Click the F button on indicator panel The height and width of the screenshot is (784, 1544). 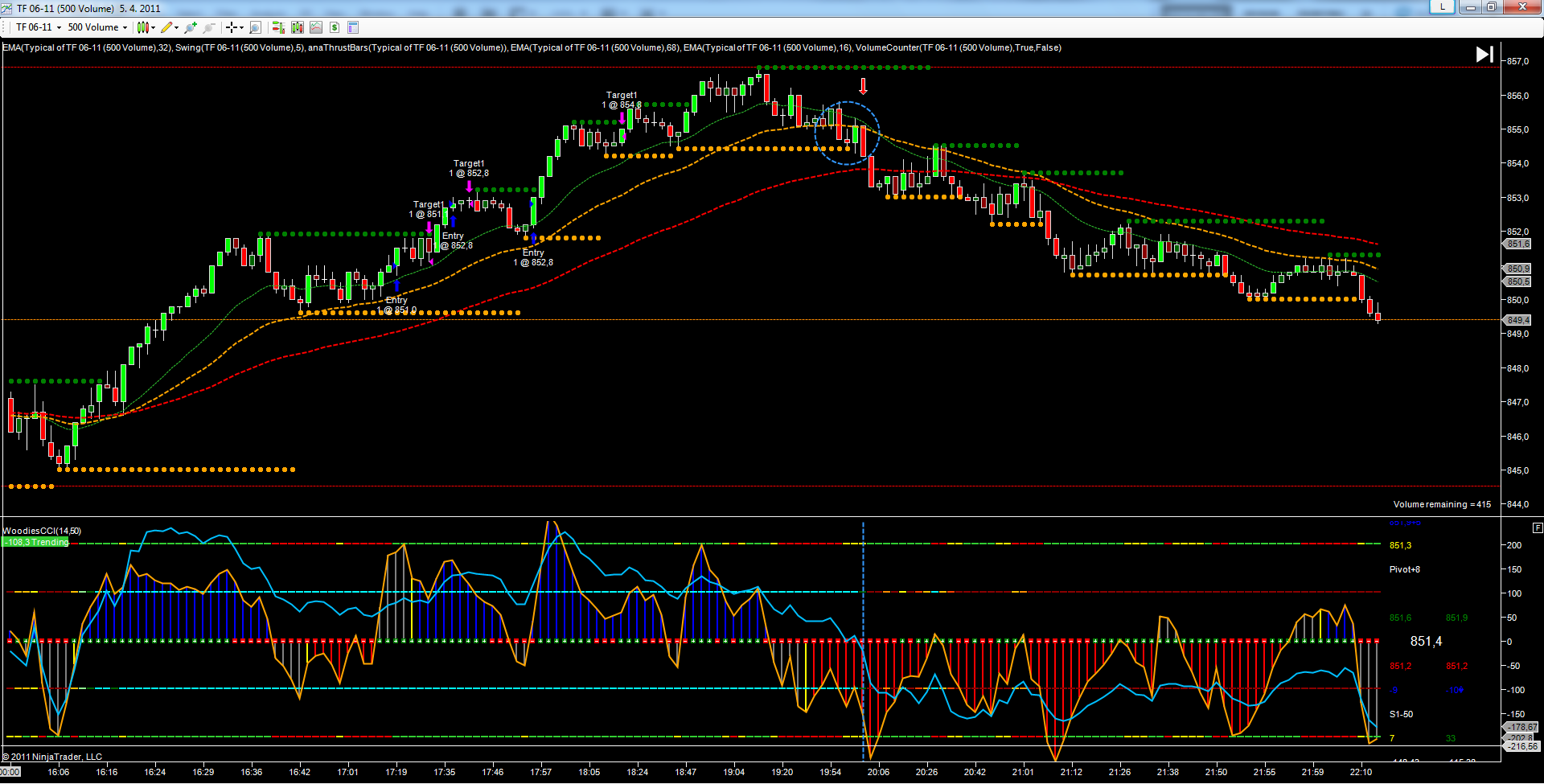point(1538,527)
